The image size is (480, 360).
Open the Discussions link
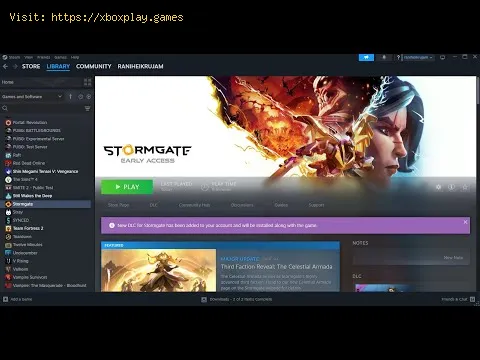coord(242,205)
